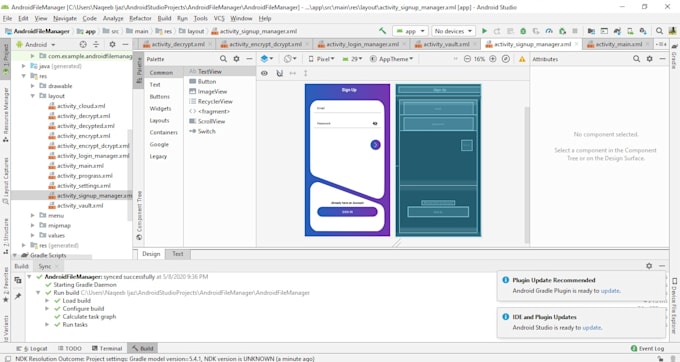The width and height of the screenshot is (680, 362).
Task: Start debugging with the green bug icon
Action: click(523, 31)
